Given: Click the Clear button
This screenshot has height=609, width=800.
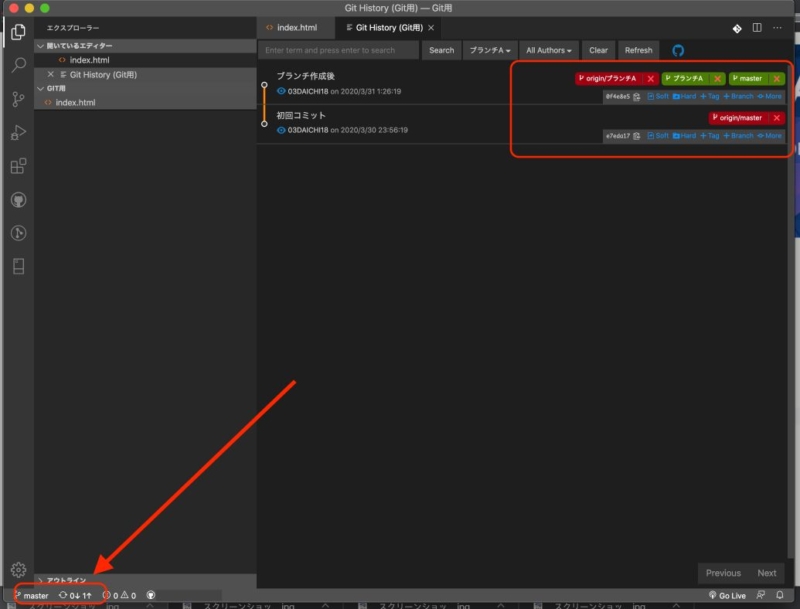Looking at the screenshot, I should (598, 50).
